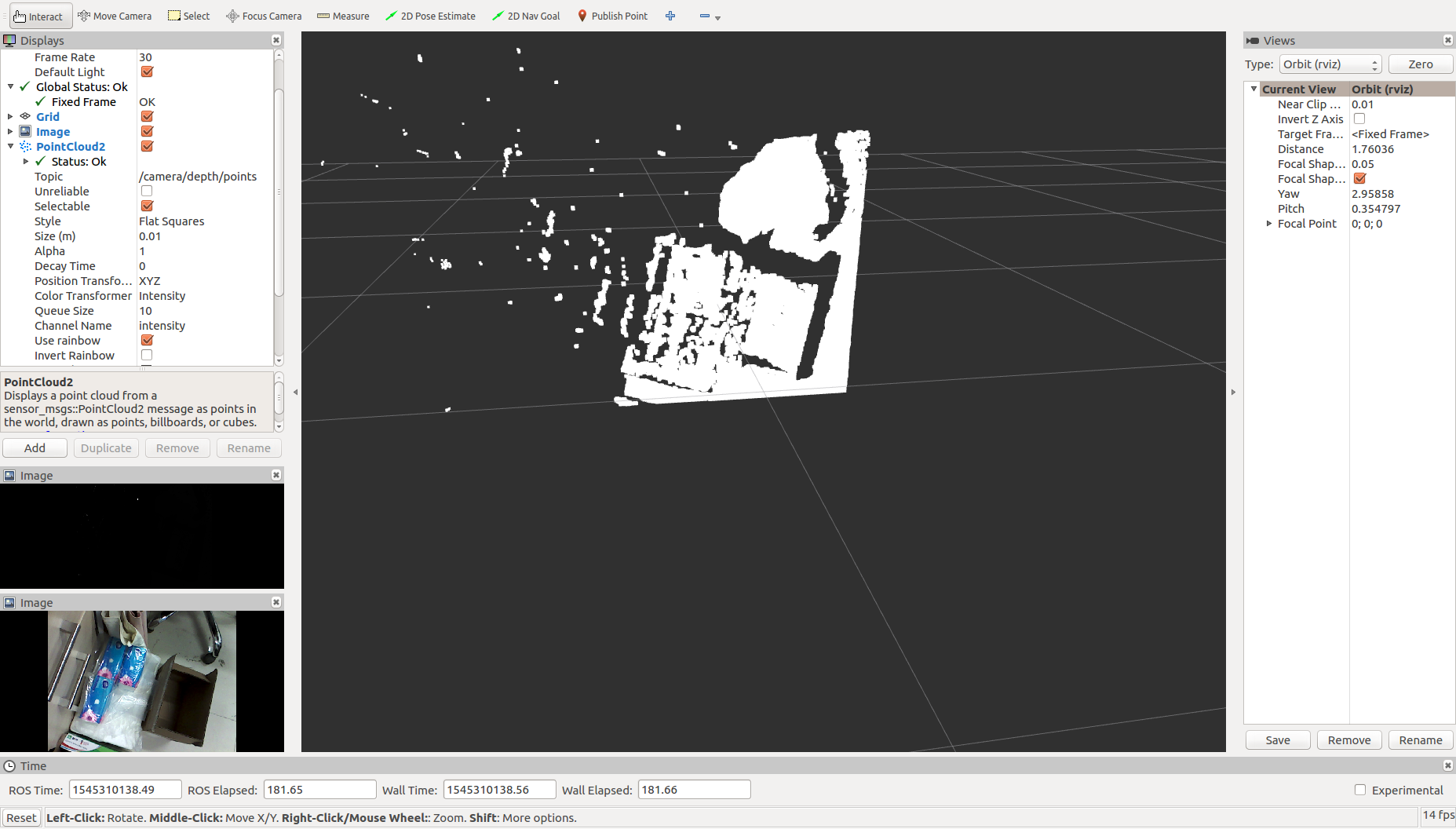Expand Focal Point under Current View
Viewport: 1456px width, 829px height.
click(x=1269, y=224)
